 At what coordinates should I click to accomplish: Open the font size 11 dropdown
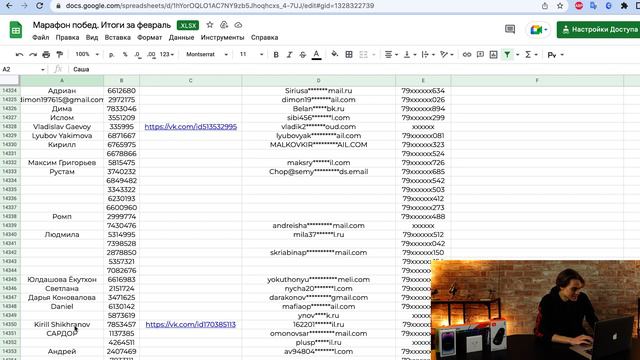click(x=251, y=54)
